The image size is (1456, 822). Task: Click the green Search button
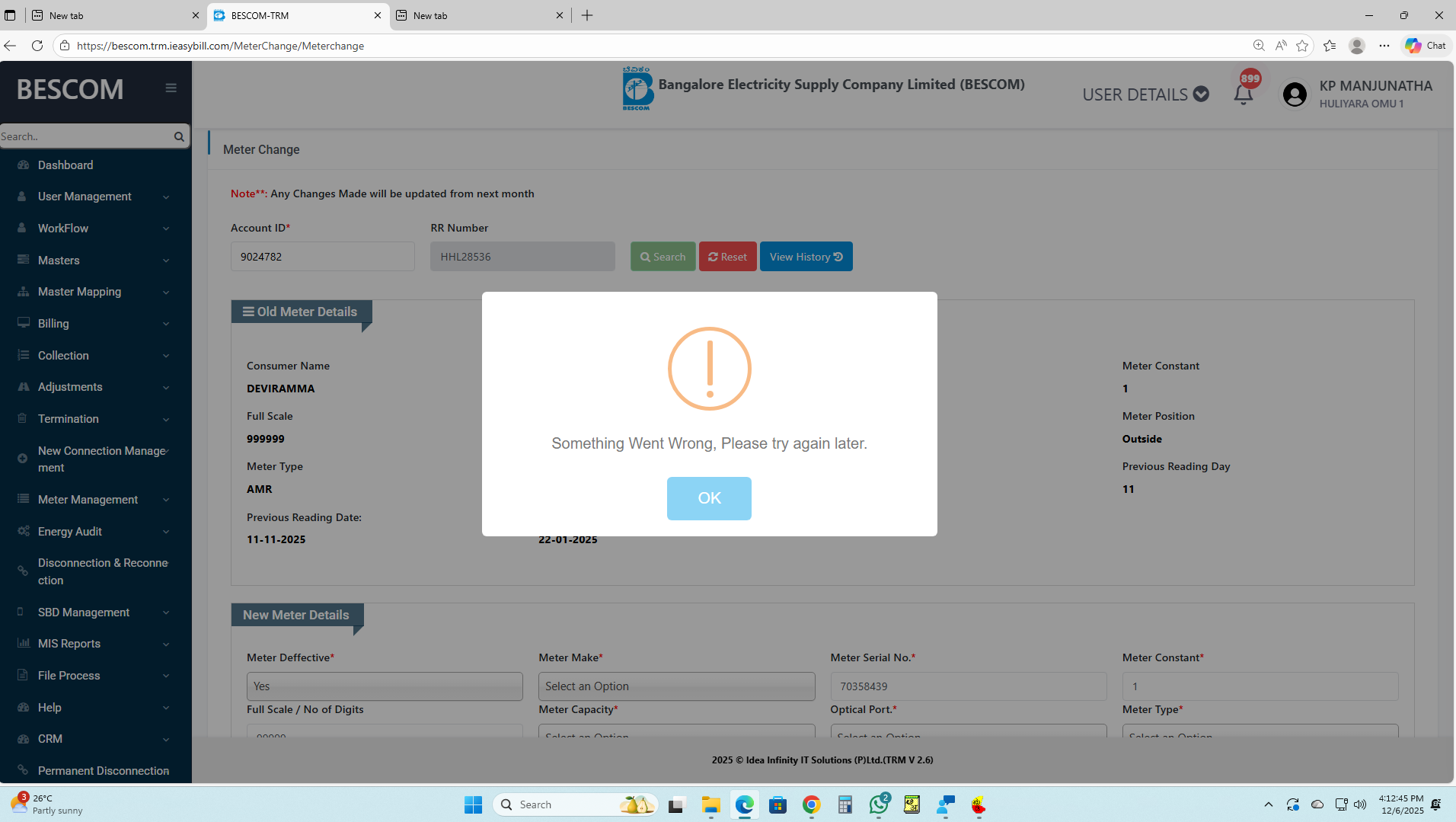[663, 257]
